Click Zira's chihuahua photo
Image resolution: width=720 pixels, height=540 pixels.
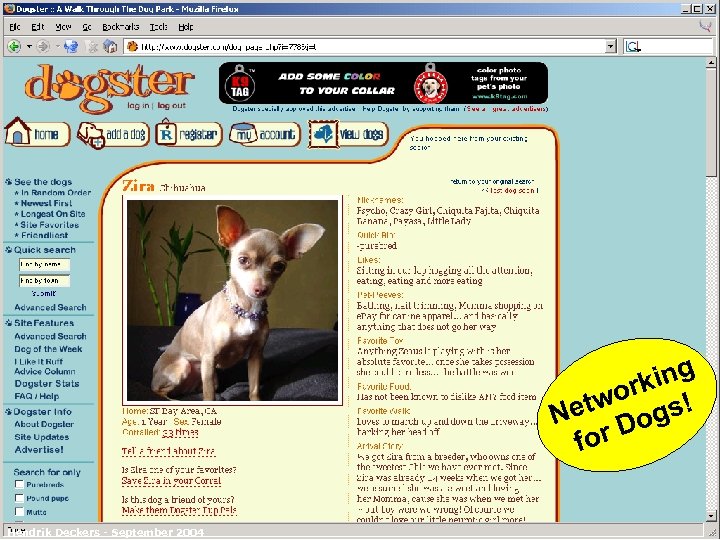tap(232, 300)
